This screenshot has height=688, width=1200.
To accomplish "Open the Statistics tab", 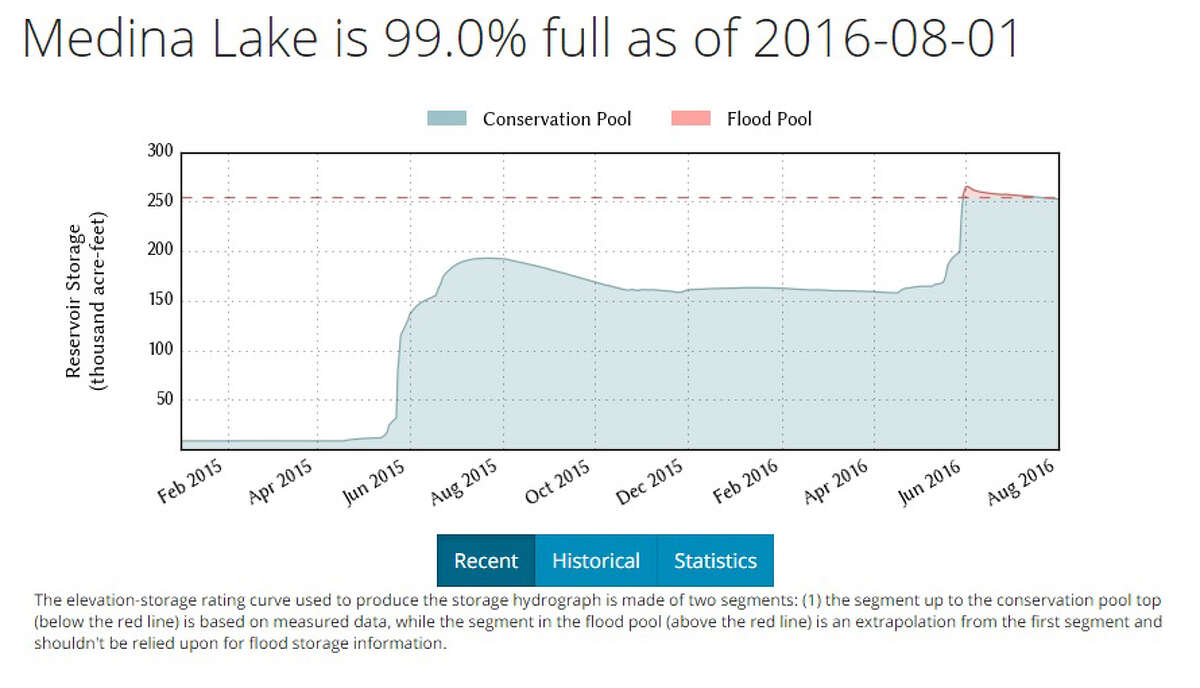I will pos(715,561).
